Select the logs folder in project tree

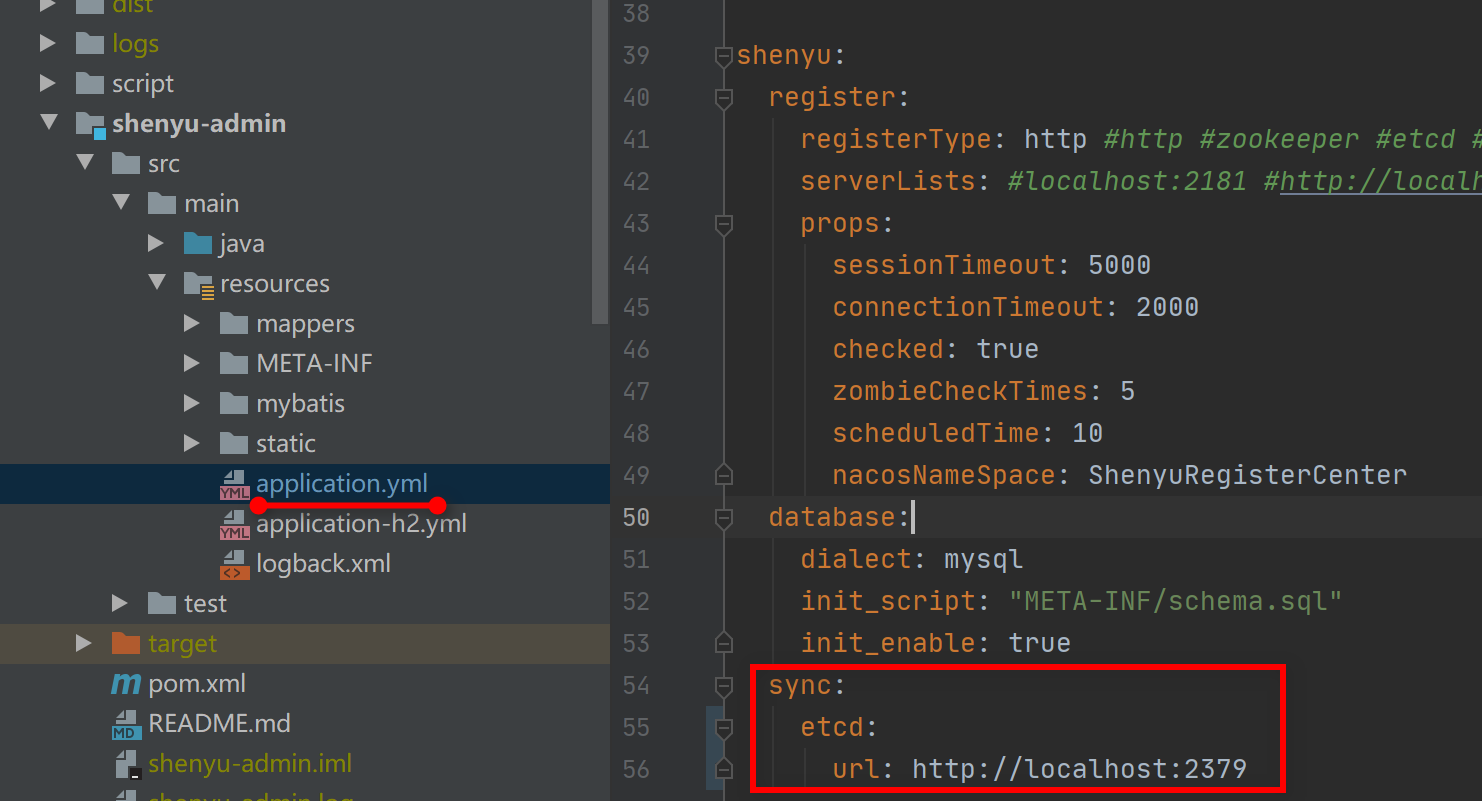135,44
